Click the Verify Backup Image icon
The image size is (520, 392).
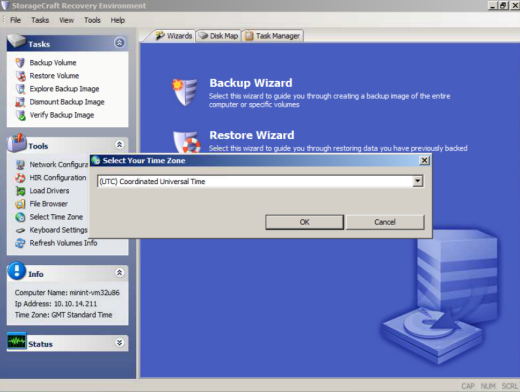coord(20,115)
